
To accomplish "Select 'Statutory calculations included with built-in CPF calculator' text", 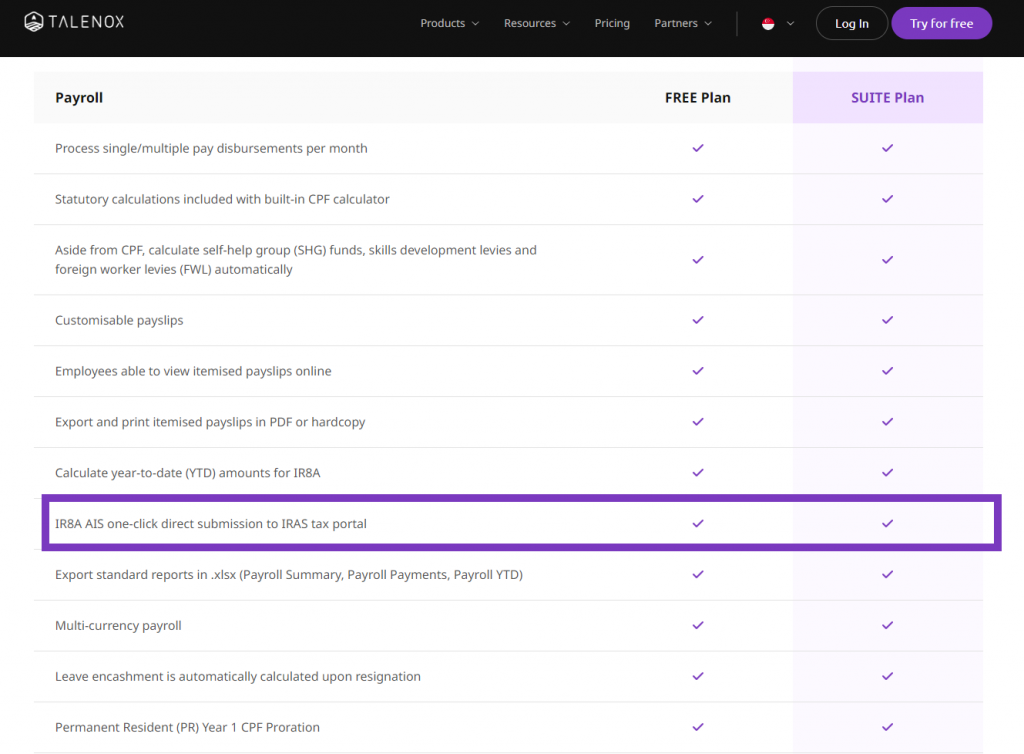I will tap(222, 199).
